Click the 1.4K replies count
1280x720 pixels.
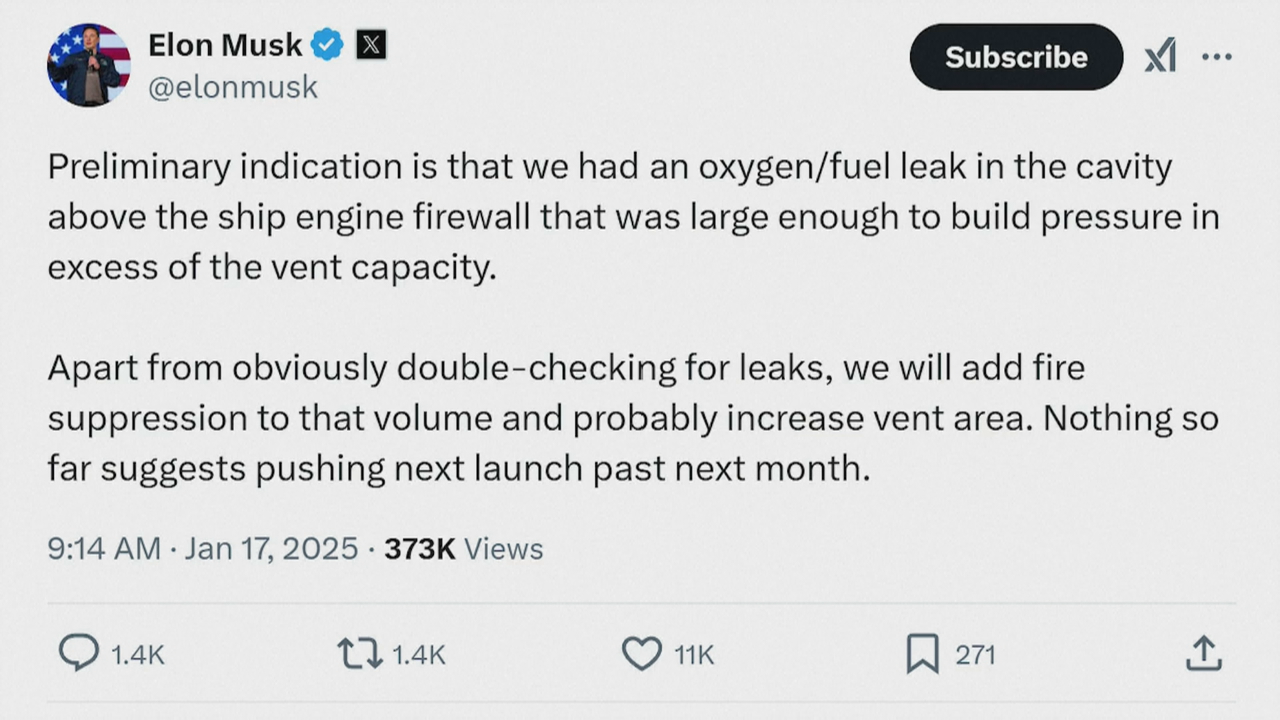(137, 655)
